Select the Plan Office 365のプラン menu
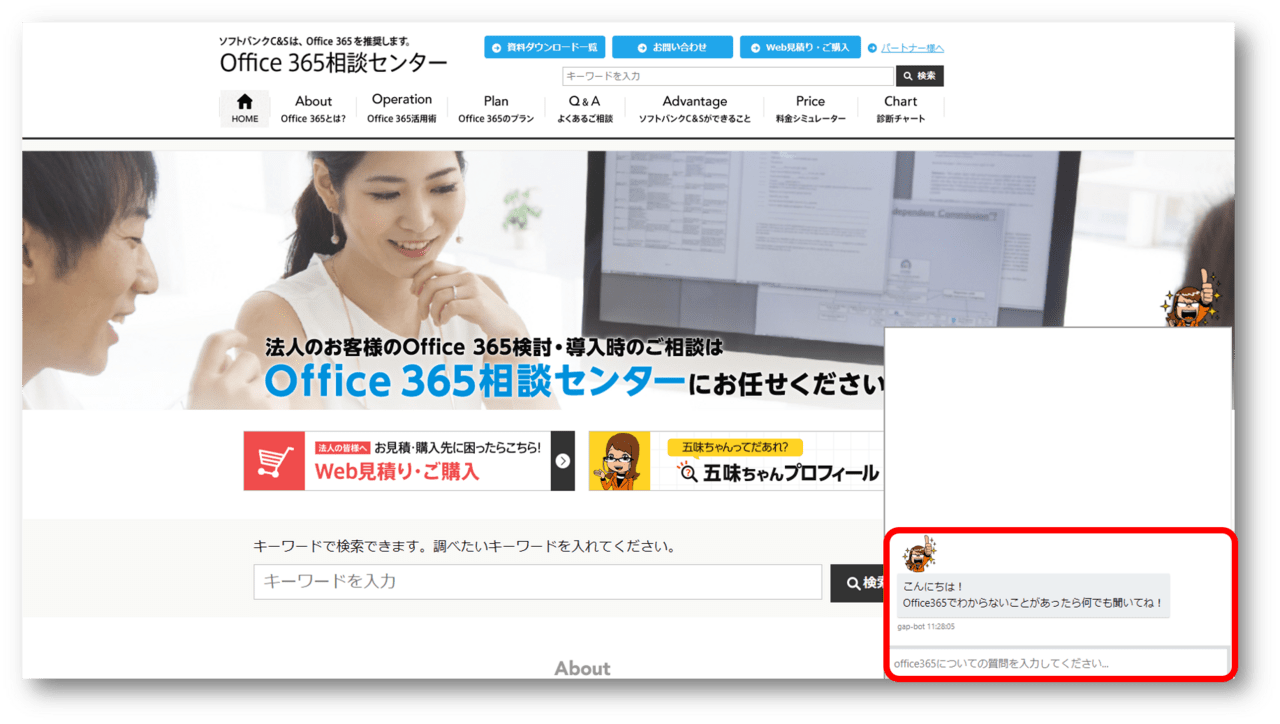Screen dimensions: 1280x724 pyautogui.click(x=496, y=108)
